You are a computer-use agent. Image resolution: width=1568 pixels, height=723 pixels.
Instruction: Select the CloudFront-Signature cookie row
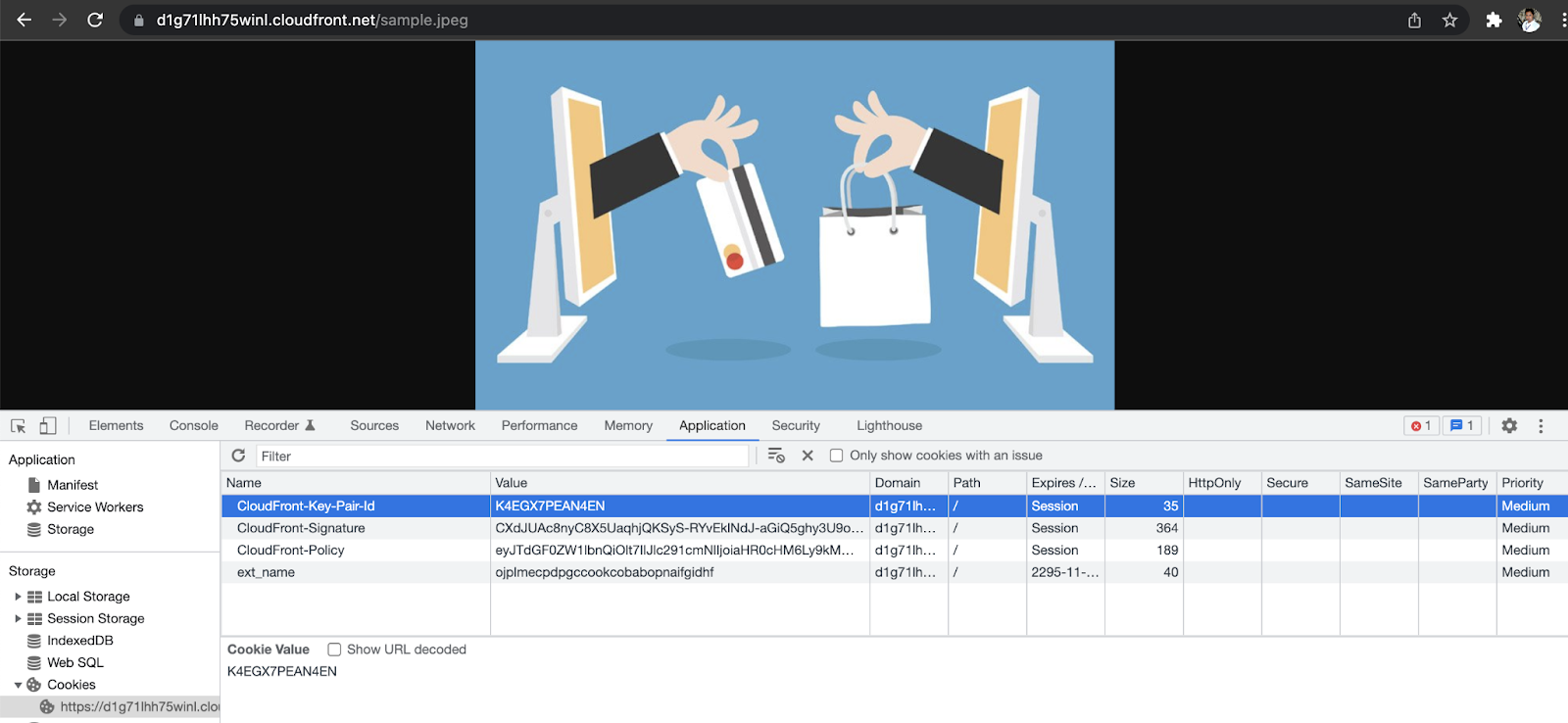895,528
